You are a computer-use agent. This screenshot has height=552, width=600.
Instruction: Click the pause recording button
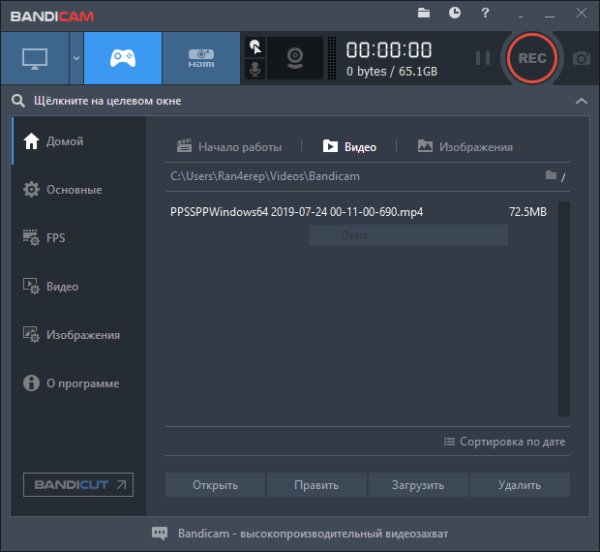483,58
